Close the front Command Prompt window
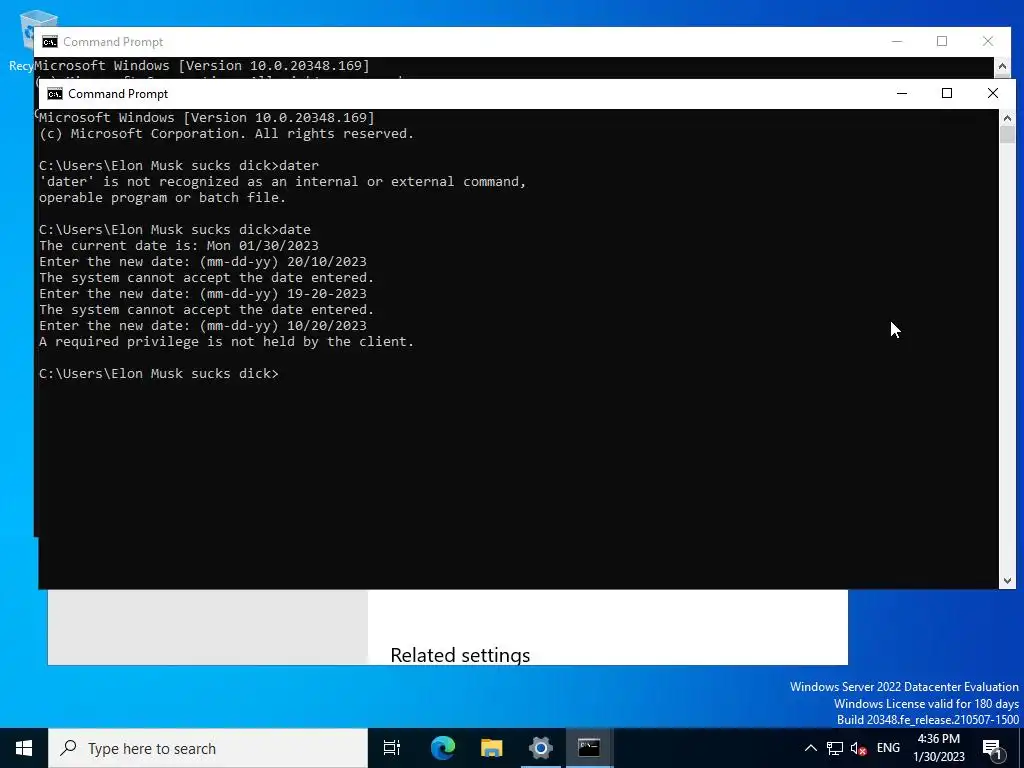This screenshot has width=1024, height=768. (x=993, y=93)
